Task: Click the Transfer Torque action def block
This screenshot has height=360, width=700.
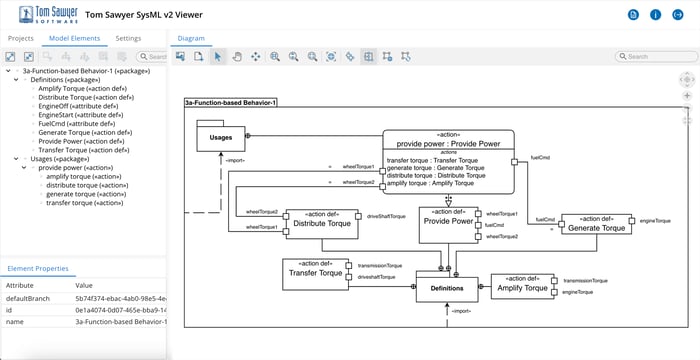Action: pyautogui.click(x=316, y=274)
